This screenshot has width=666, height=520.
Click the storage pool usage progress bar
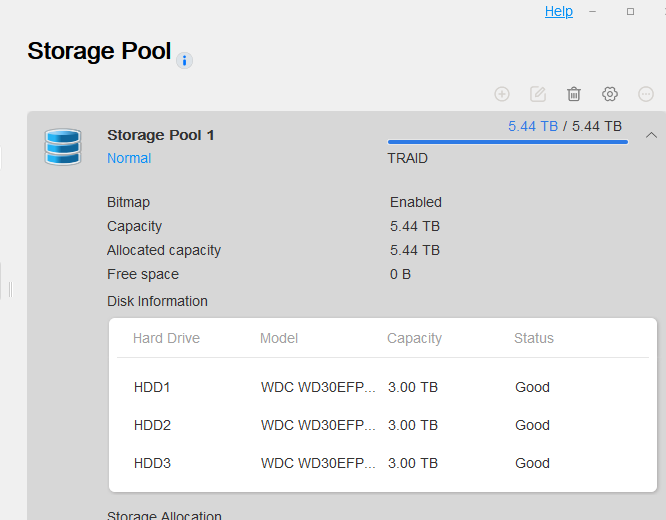[508, 142]
